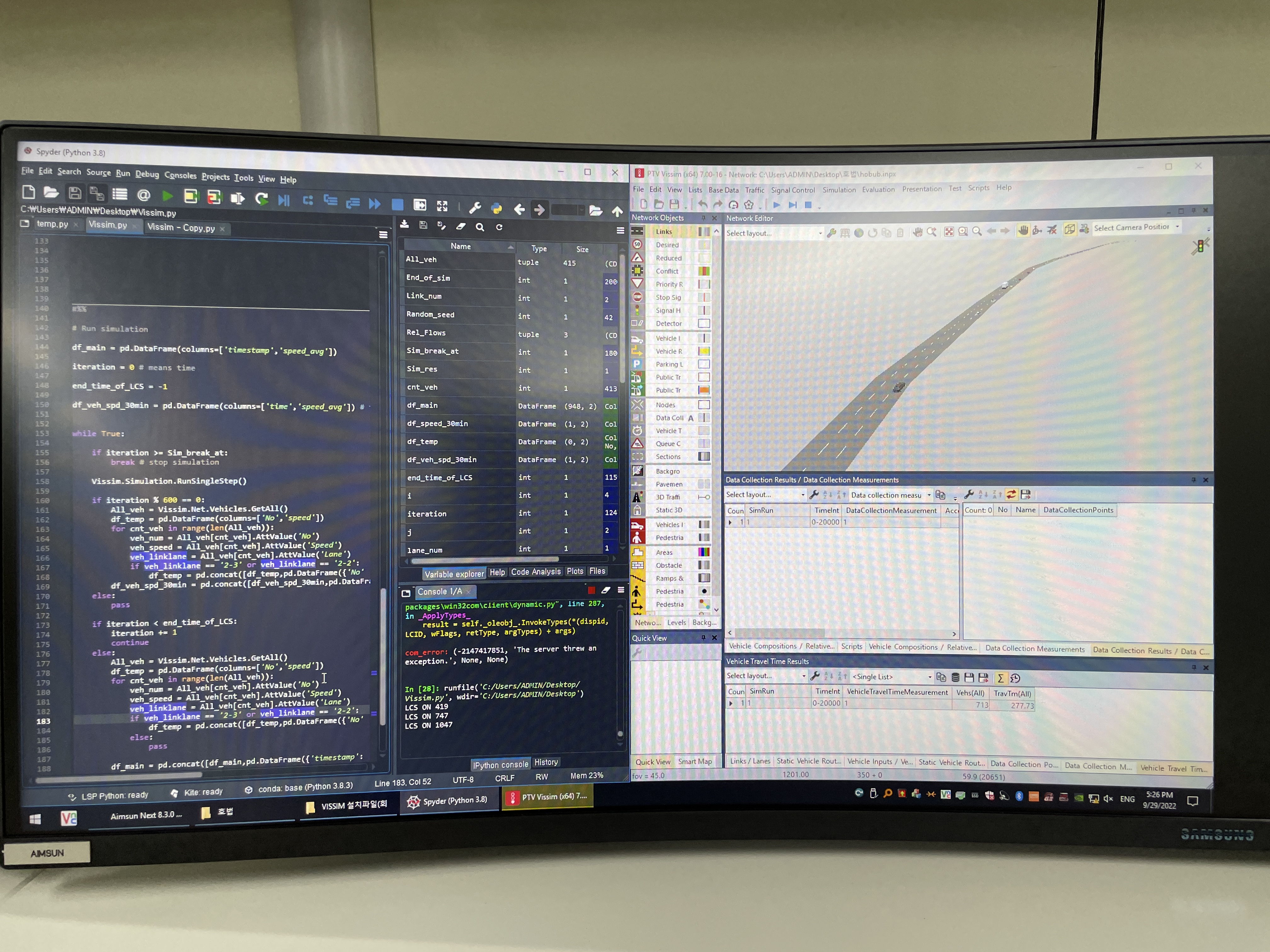Toggle the Vehicle R visibility swatch

704,351
